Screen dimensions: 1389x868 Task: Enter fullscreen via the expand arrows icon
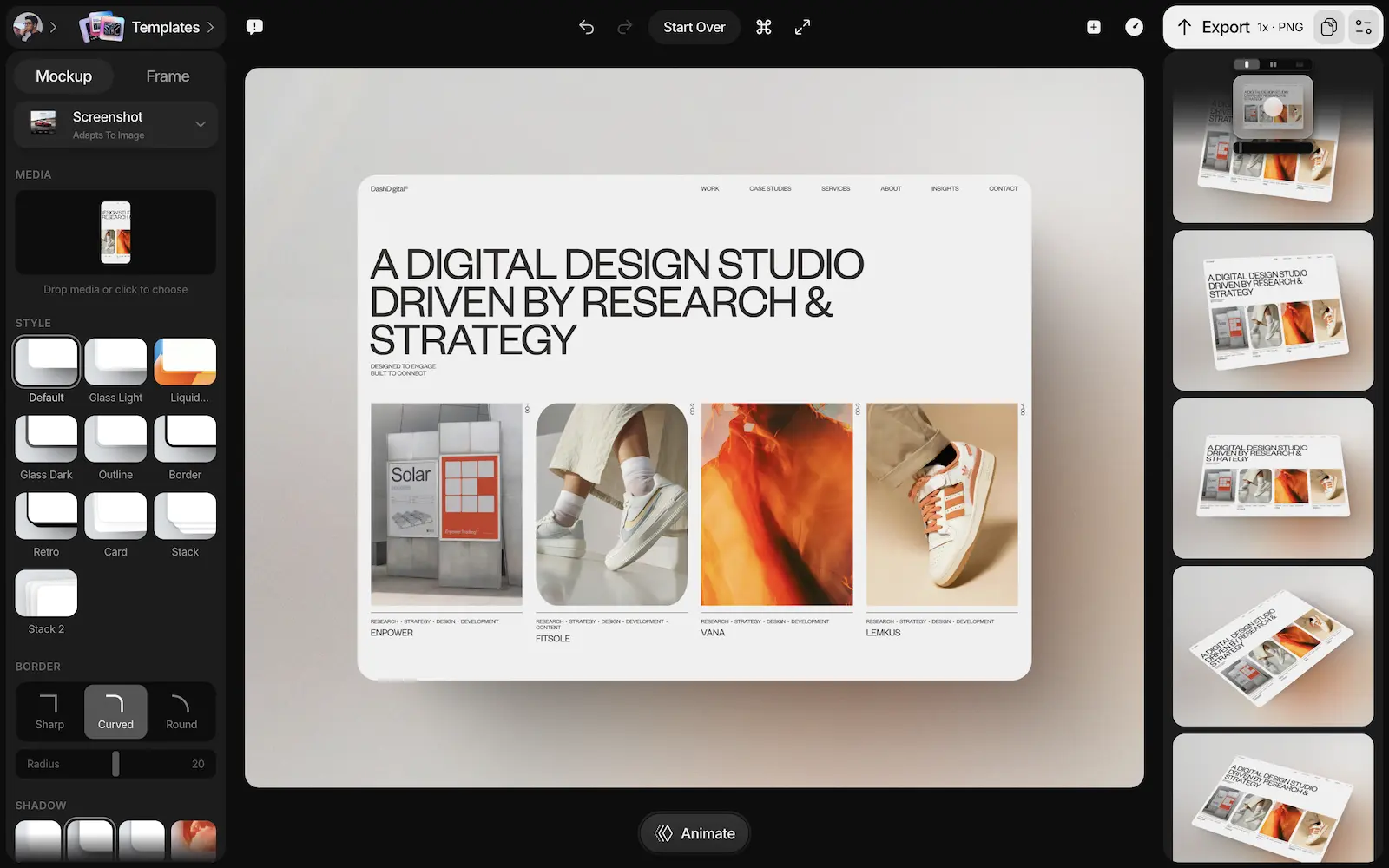(x=802, y=27)
